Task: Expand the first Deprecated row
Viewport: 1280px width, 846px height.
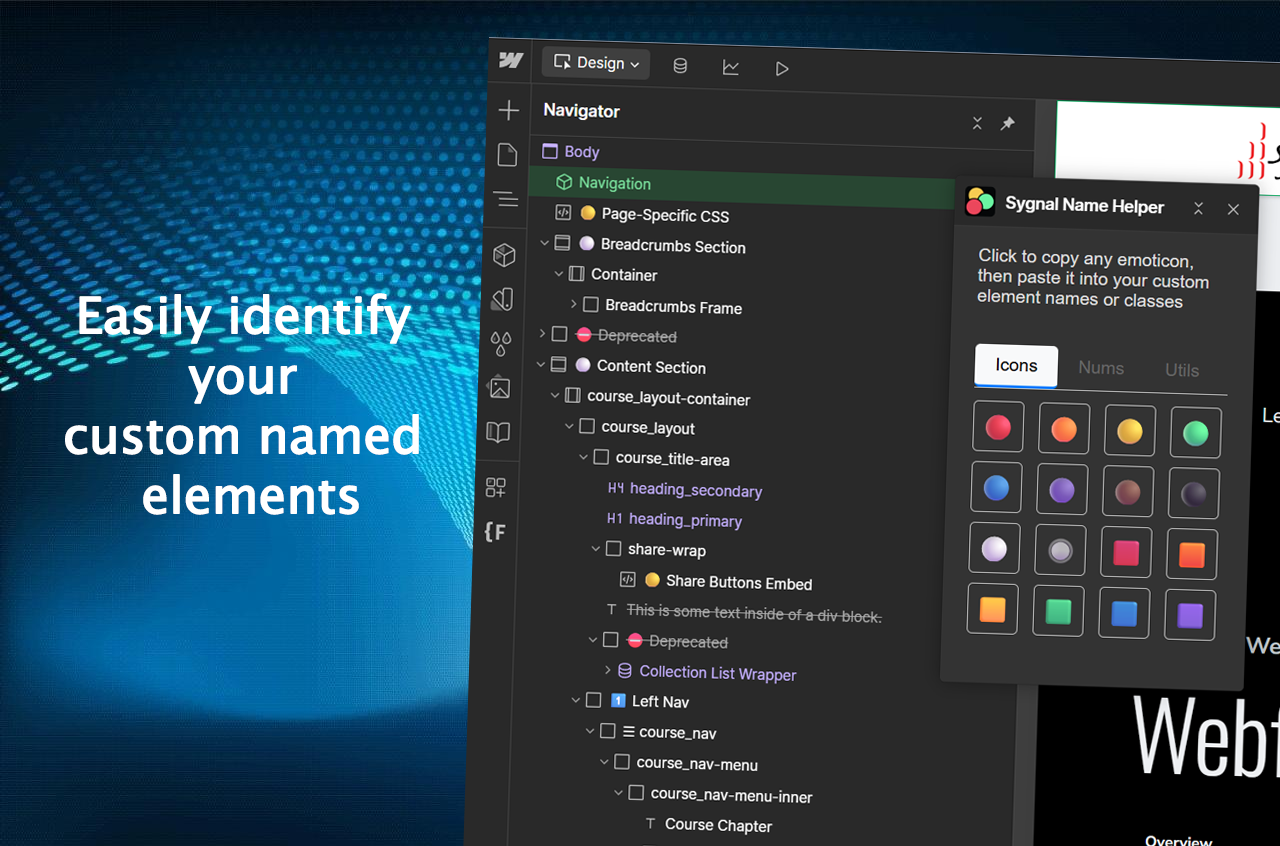Action: pos(542,333)
